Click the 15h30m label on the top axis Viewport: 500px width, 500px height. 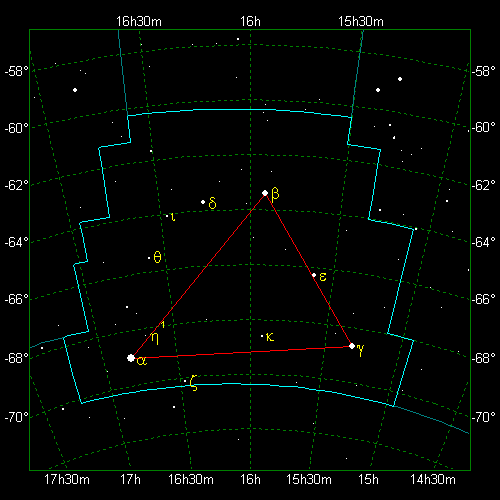click(361, 22)
